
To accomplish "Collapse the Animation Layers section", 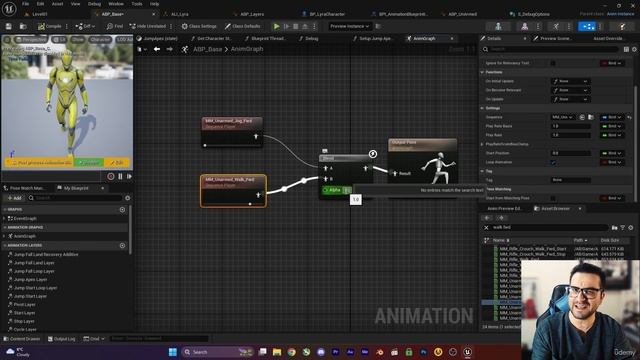I will 5,245.
